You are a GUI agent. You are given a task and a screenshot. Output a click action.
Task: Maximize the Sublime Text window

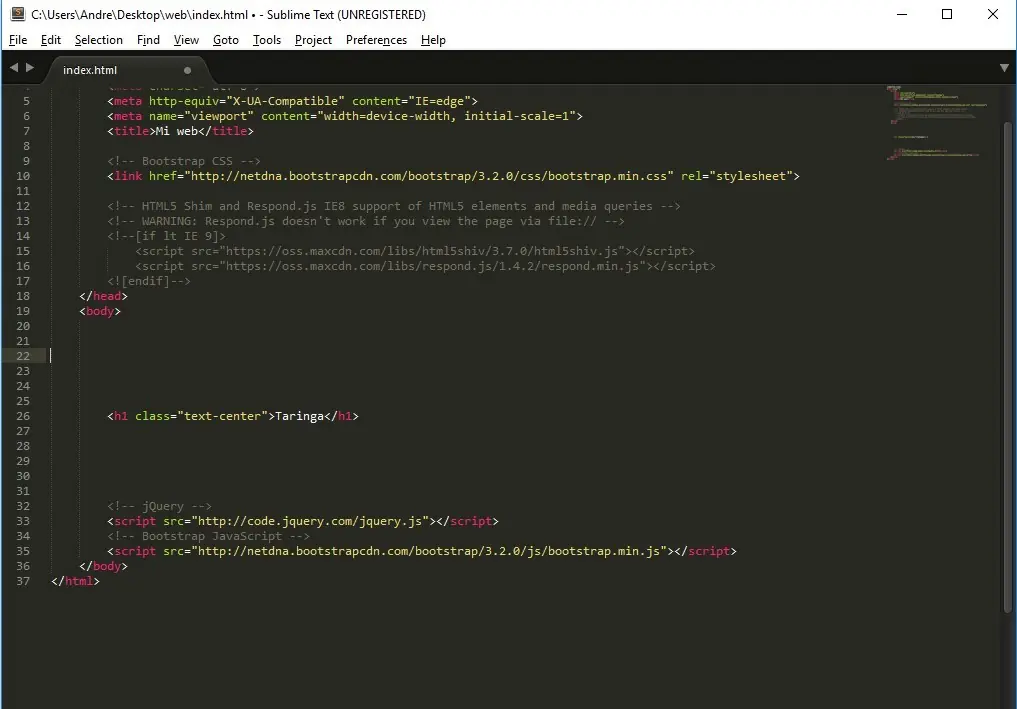[x=947, y=14]
